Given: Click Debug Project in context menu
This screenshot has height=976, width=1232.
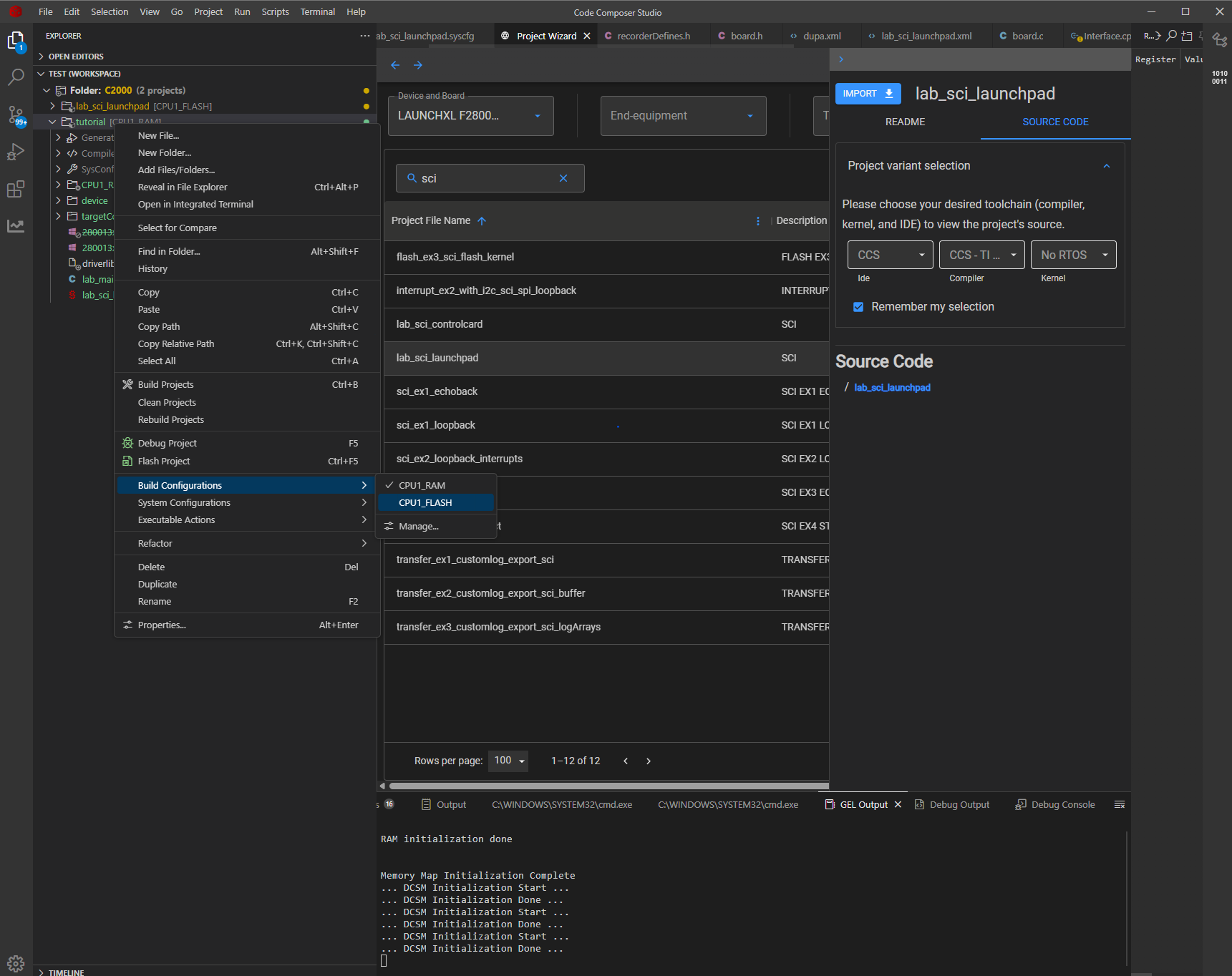Looking at the screenshot, I should click(168, 444).
